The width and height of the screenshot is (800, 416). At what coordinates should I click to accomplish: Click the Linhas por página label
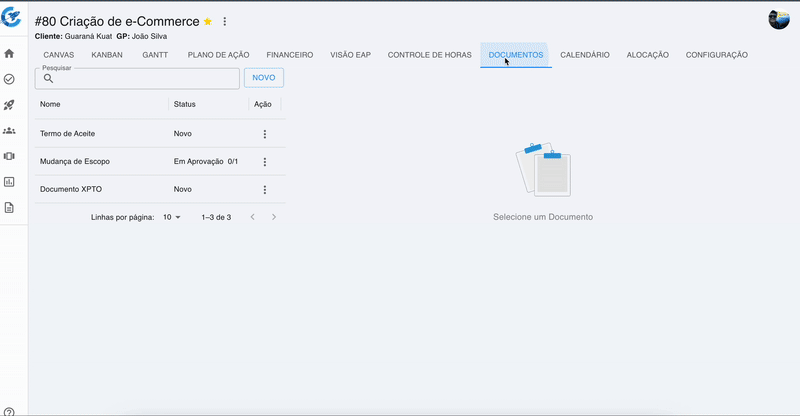pyautogui.click(x=122, y=217)
